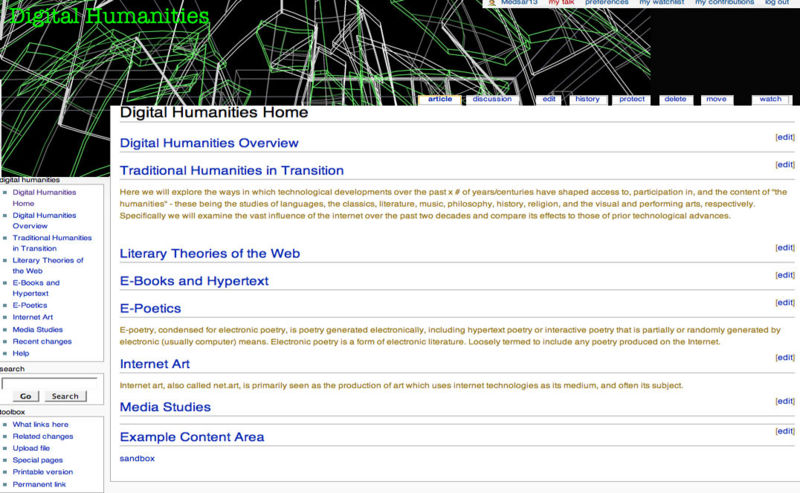Open the Help sidebar link
The image size is (800, 493).
tap(21, 353)
